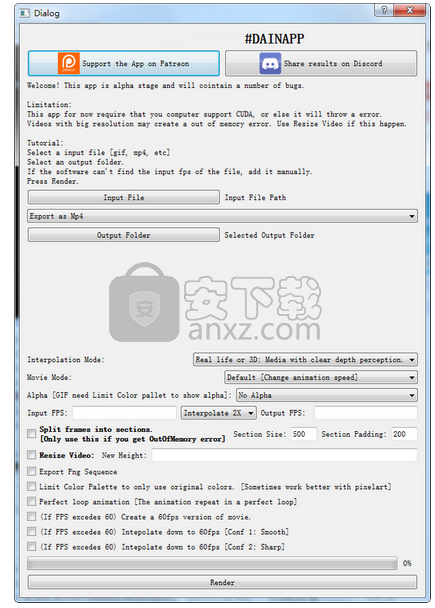The image size is (435, 608).
Task: Close the Dialog window
Action: (409, 10)
